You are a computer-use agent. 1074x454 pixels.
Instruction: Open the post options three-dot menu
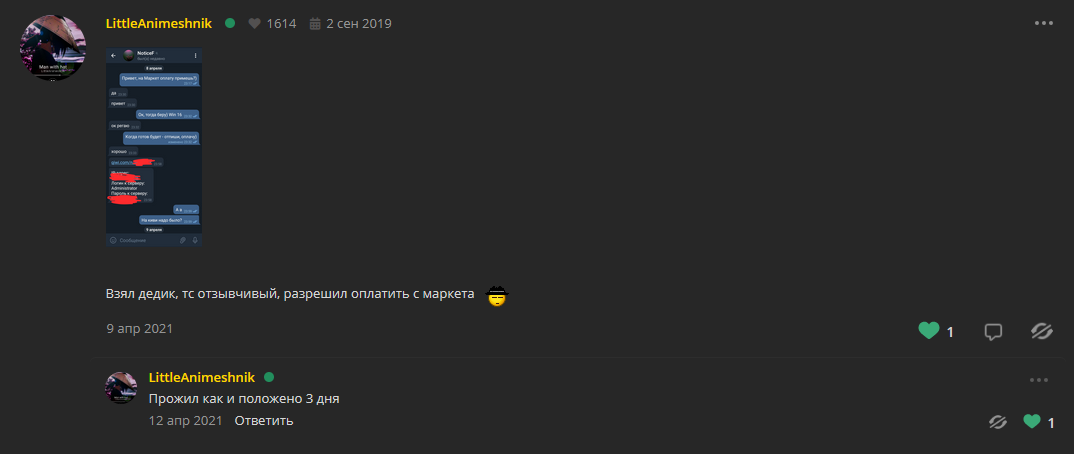(x=1044, y=23)
